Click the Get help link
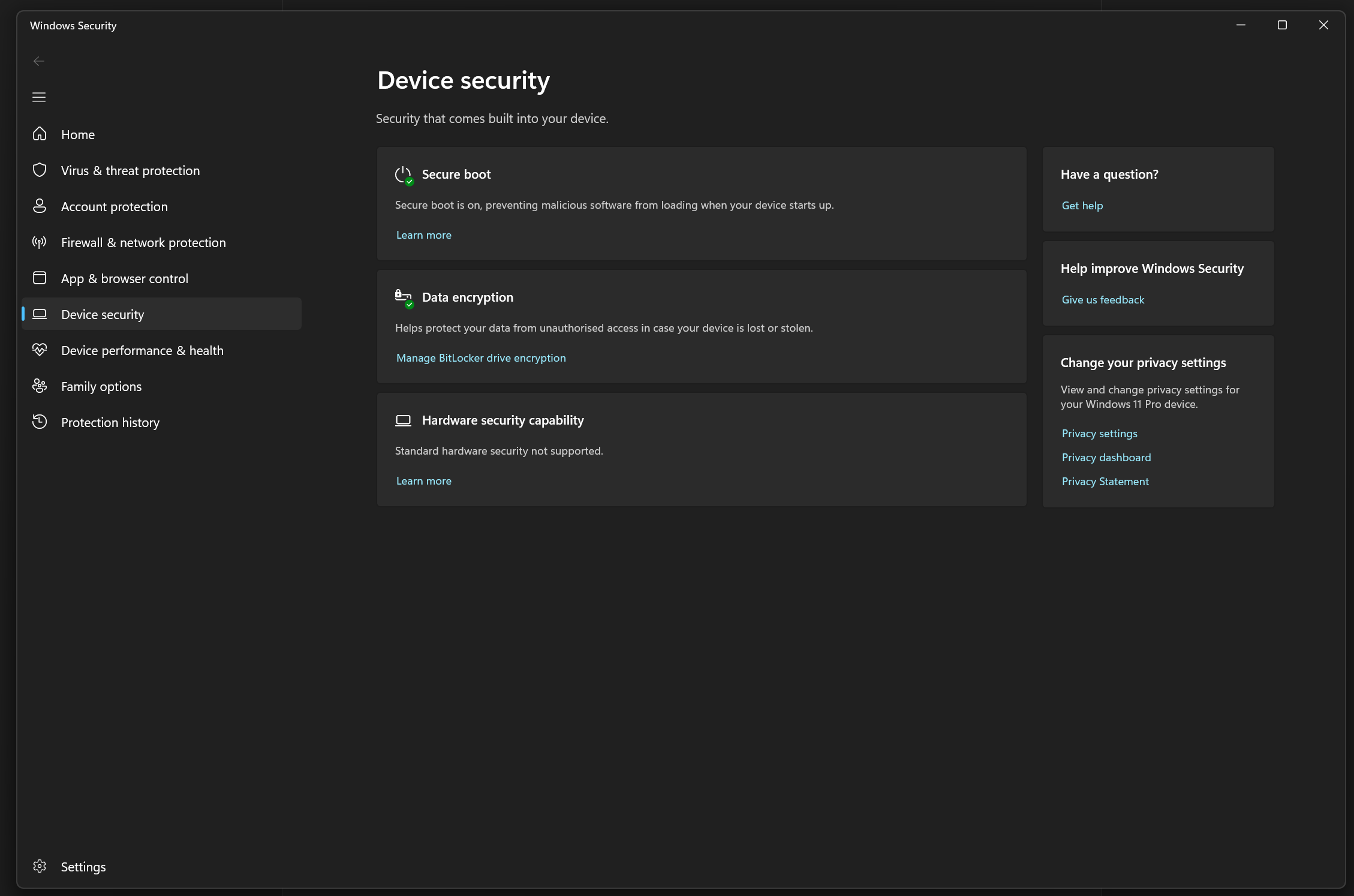This screenshot has width=1354, height=896. [1082, 206]
